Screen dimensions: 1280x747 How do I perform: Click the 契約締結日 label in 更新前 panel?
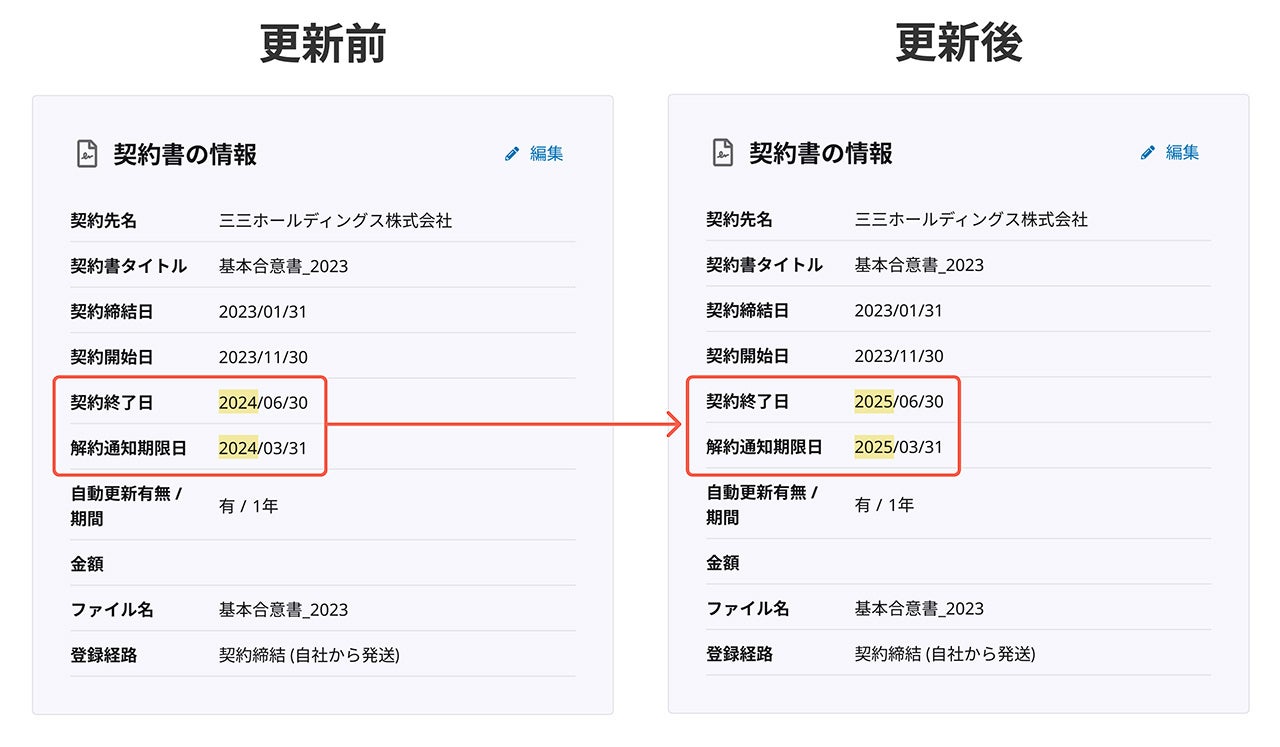point(112,311)
